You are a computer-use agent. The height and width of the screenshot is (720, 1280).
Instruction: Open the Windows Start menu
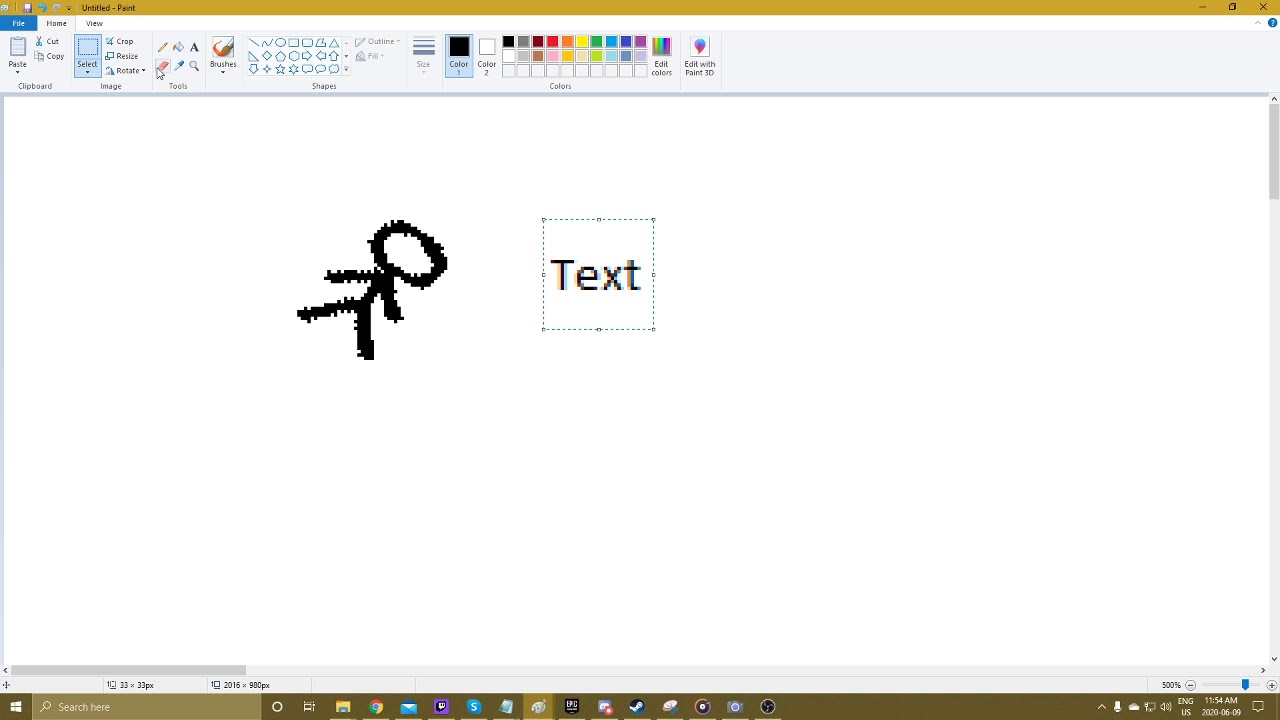pyautogui.click(x=15, y=707)
